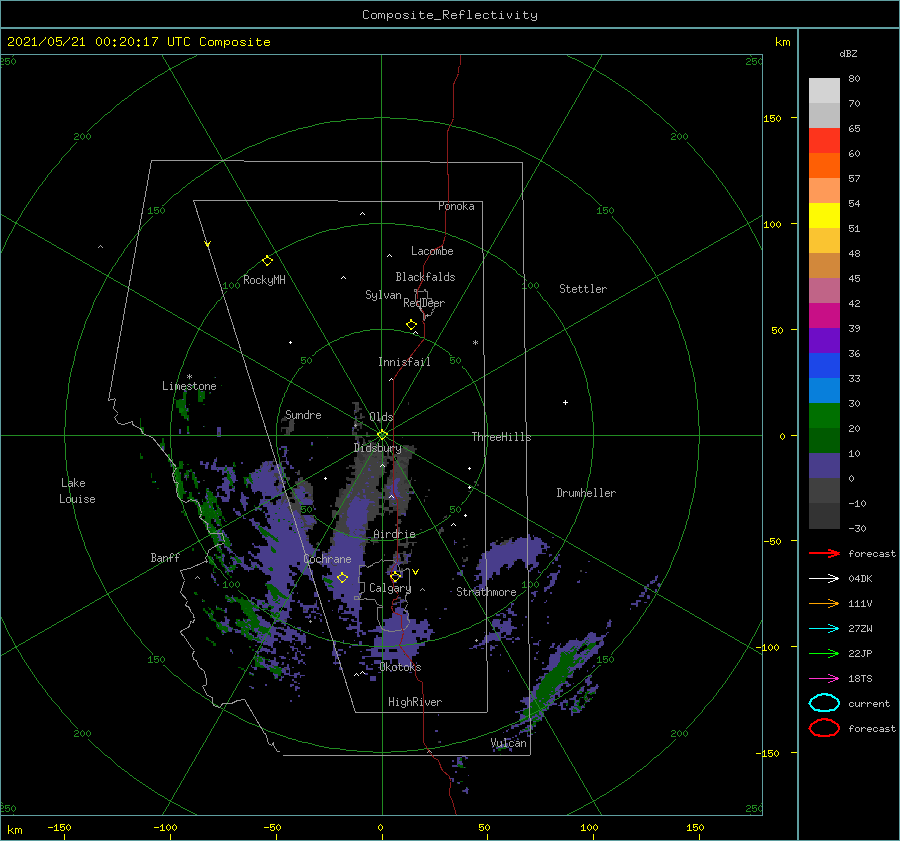
Task: Pick the green 20–30 dBZ swatch
Action: pyautogui.click(x=824, y=416)
